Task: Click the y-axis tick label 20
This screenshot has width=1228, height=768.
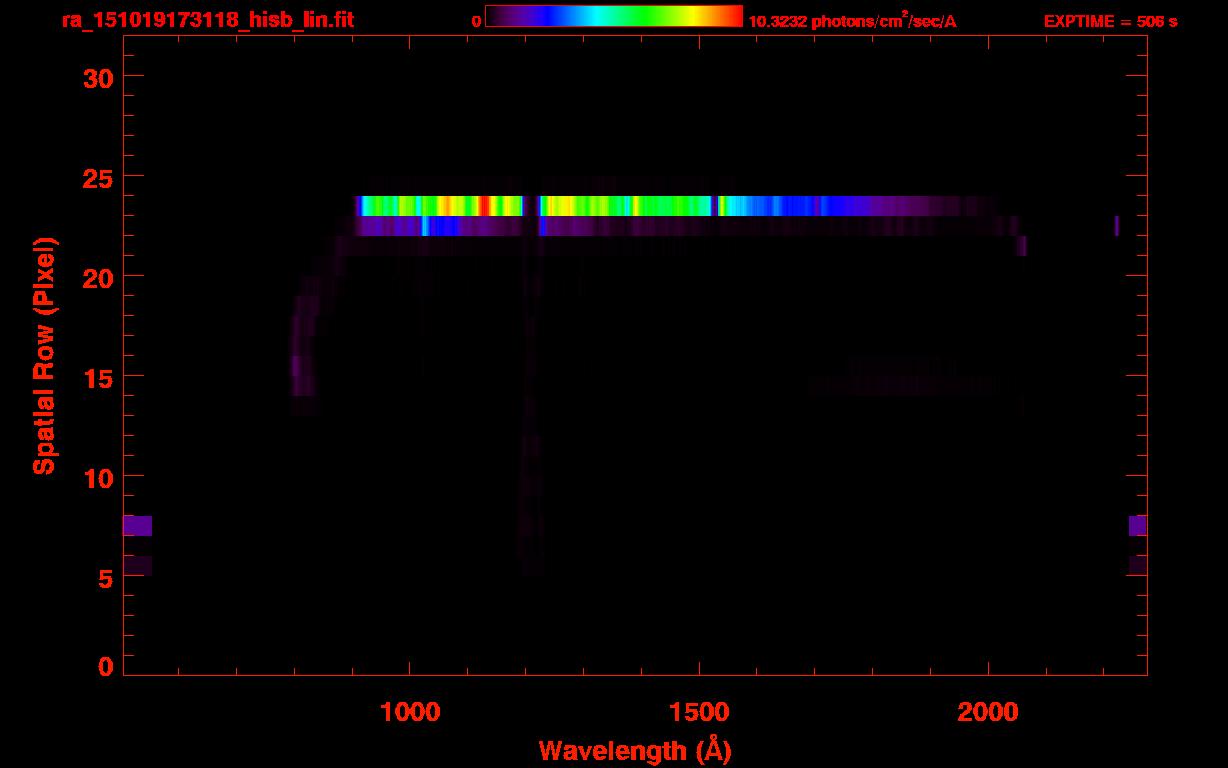Action: coord(97,277)
